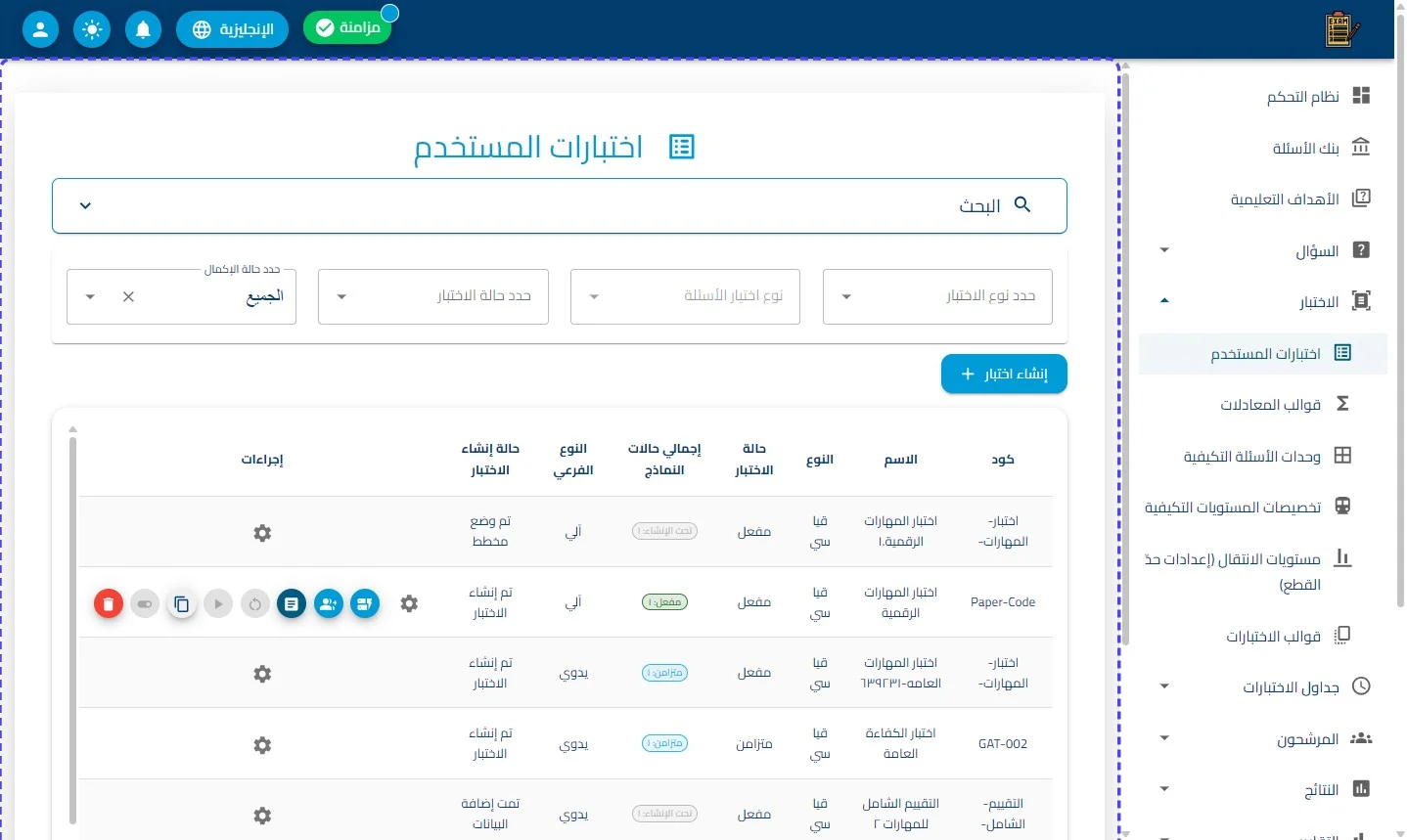Open نظام التحكم dashboard in sidebar
This screenshot has width=1407, height=840.
pos(1263,96)
